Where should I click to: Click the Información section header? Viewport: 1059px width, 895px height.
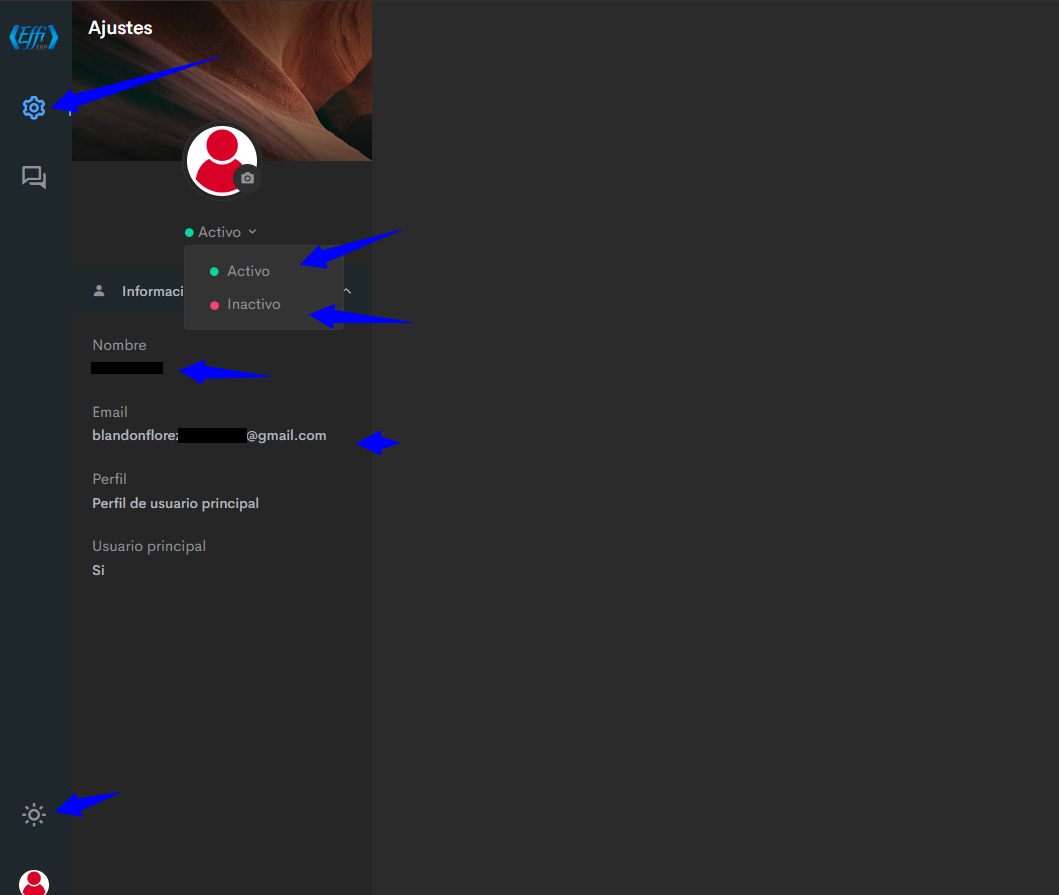[x=222, y=291]
